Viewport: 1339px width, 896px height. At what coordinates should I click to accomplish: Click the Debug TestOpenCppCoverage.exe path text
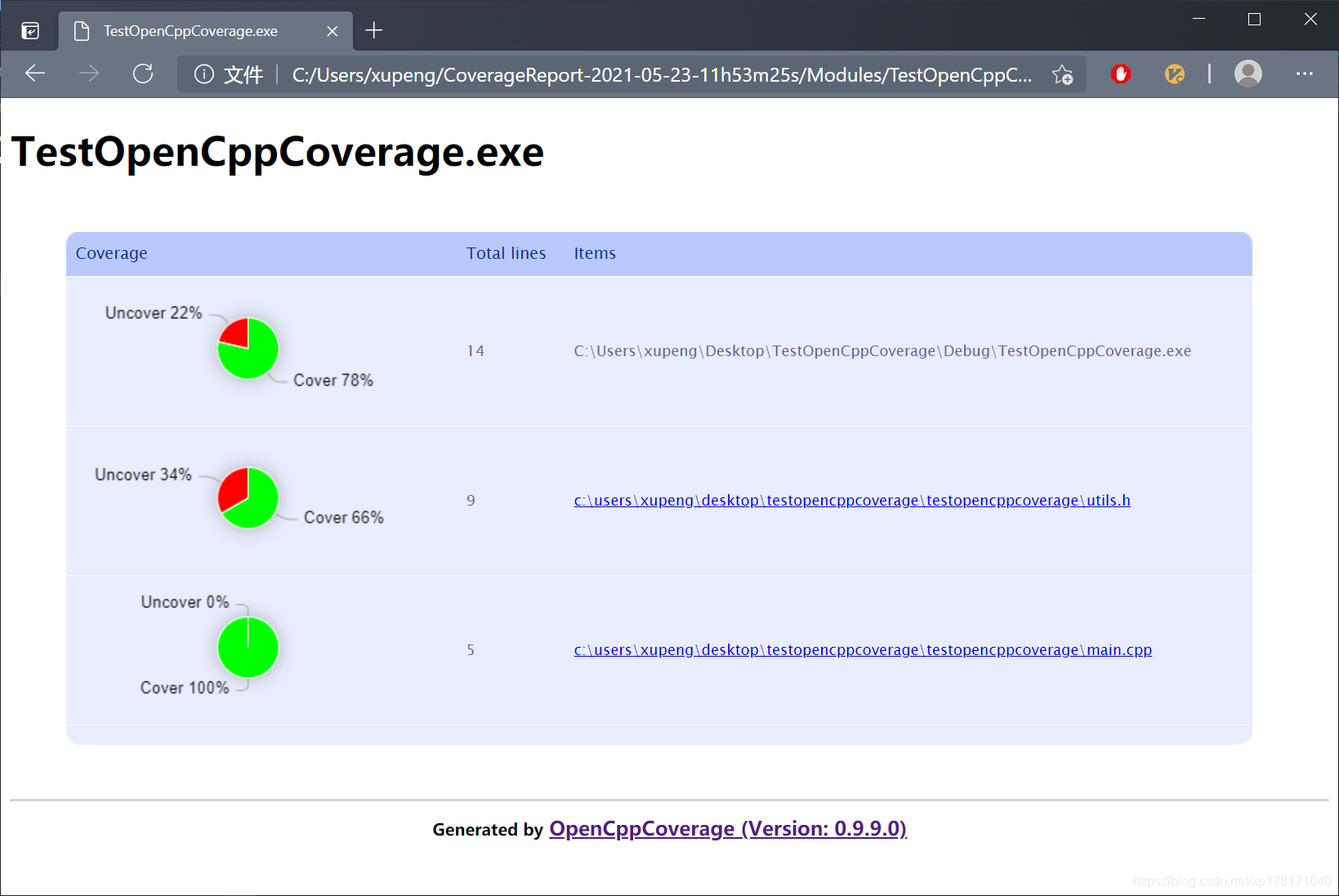pyautogui.click(x=882, y=351)
